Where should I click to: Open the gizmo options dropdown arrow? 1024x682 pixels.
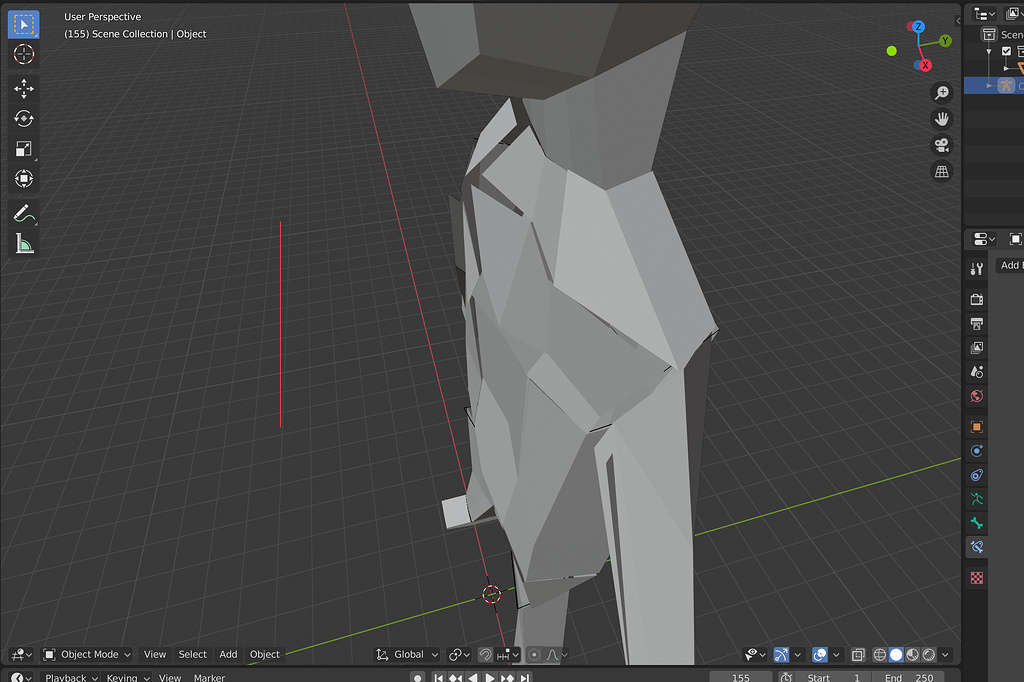pos(797,655)
